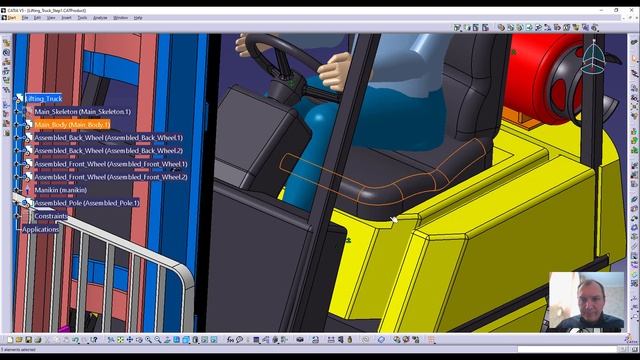Click the first icon in top-right toolbar

click(457, 27)
